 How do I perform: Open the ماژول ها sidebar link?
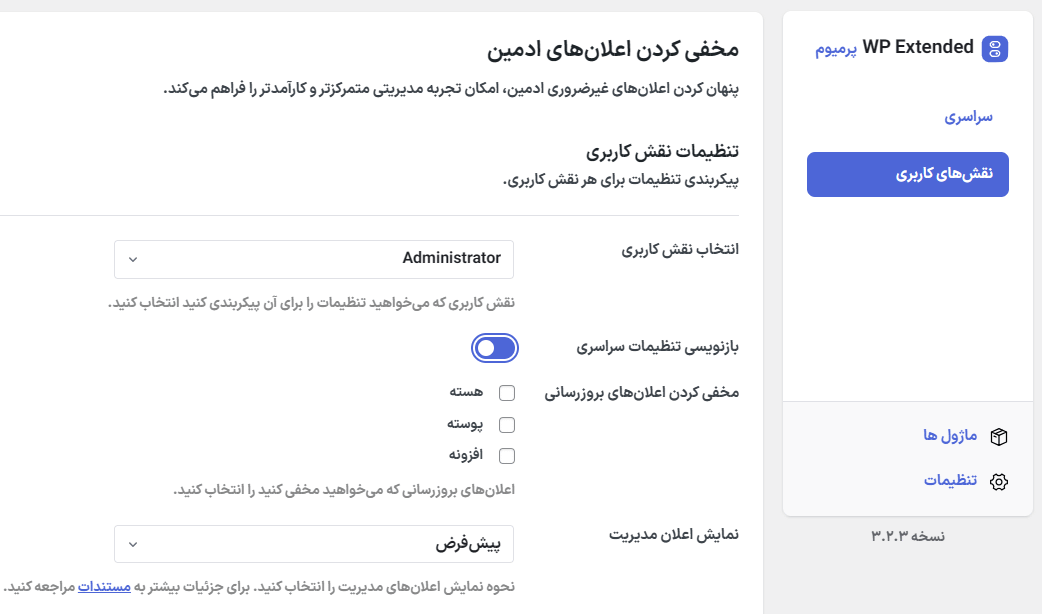tap(950, 436)
